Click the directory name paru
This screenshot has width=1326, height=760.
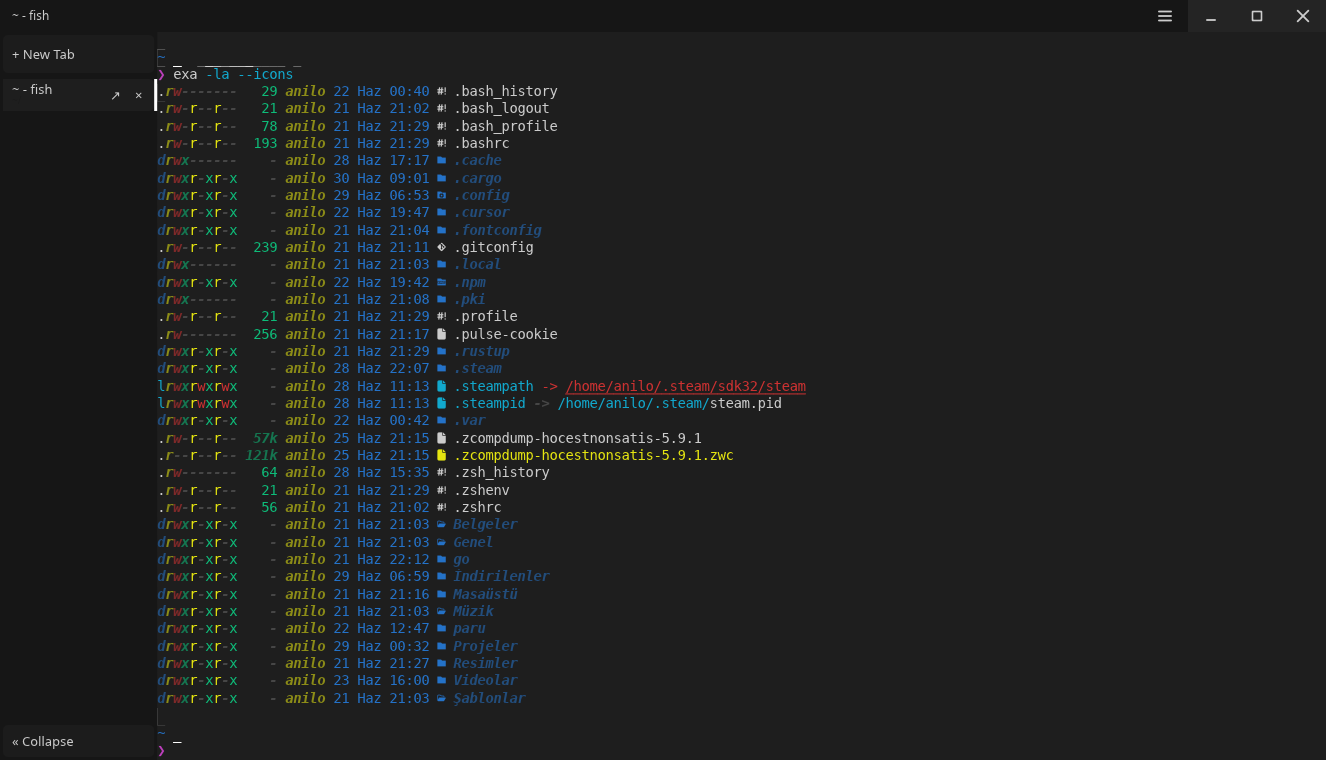[x=469, y=628]
